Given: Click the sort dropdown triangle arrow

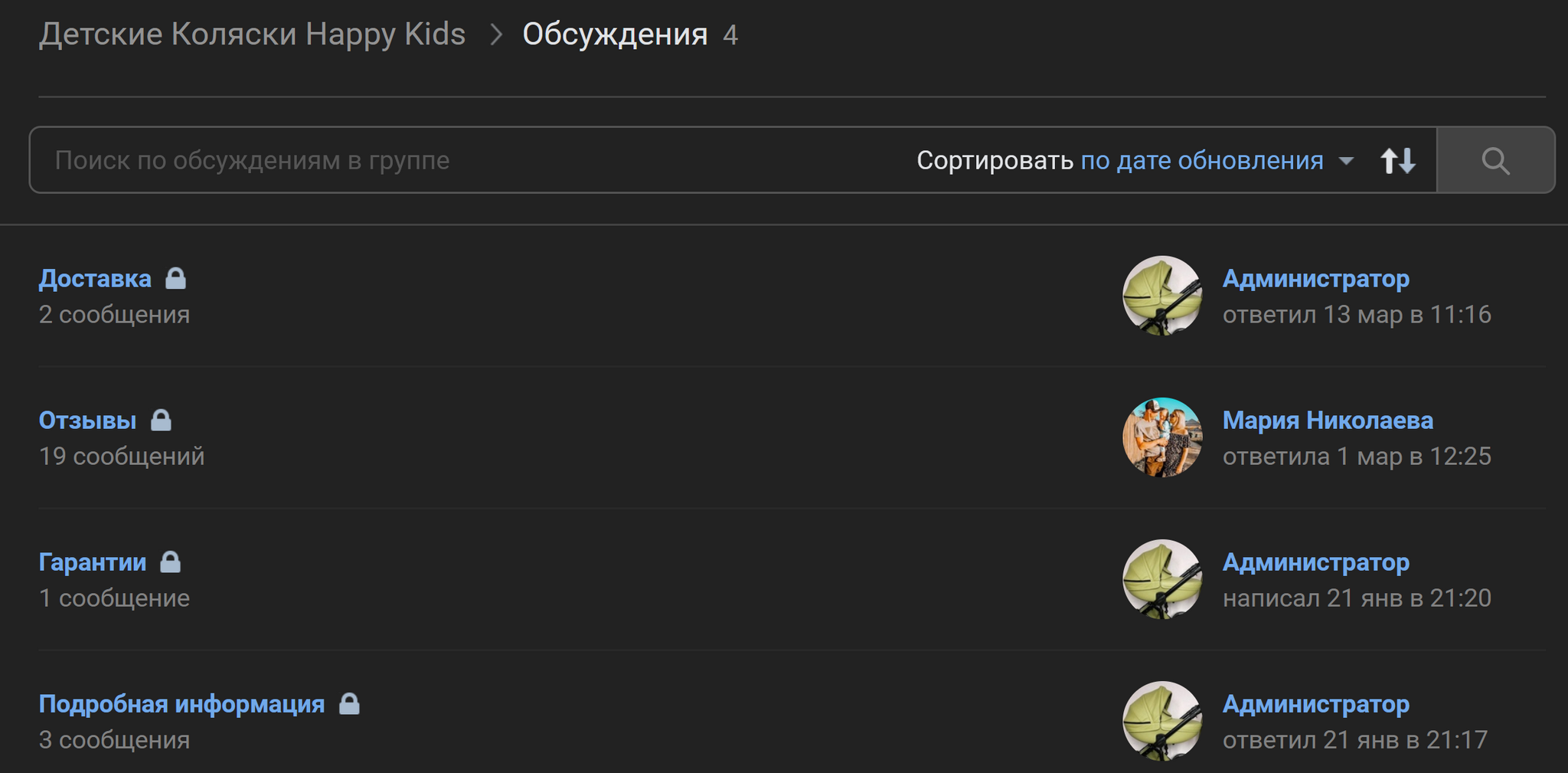Looking at the screenshot, I should point(1346,161).
